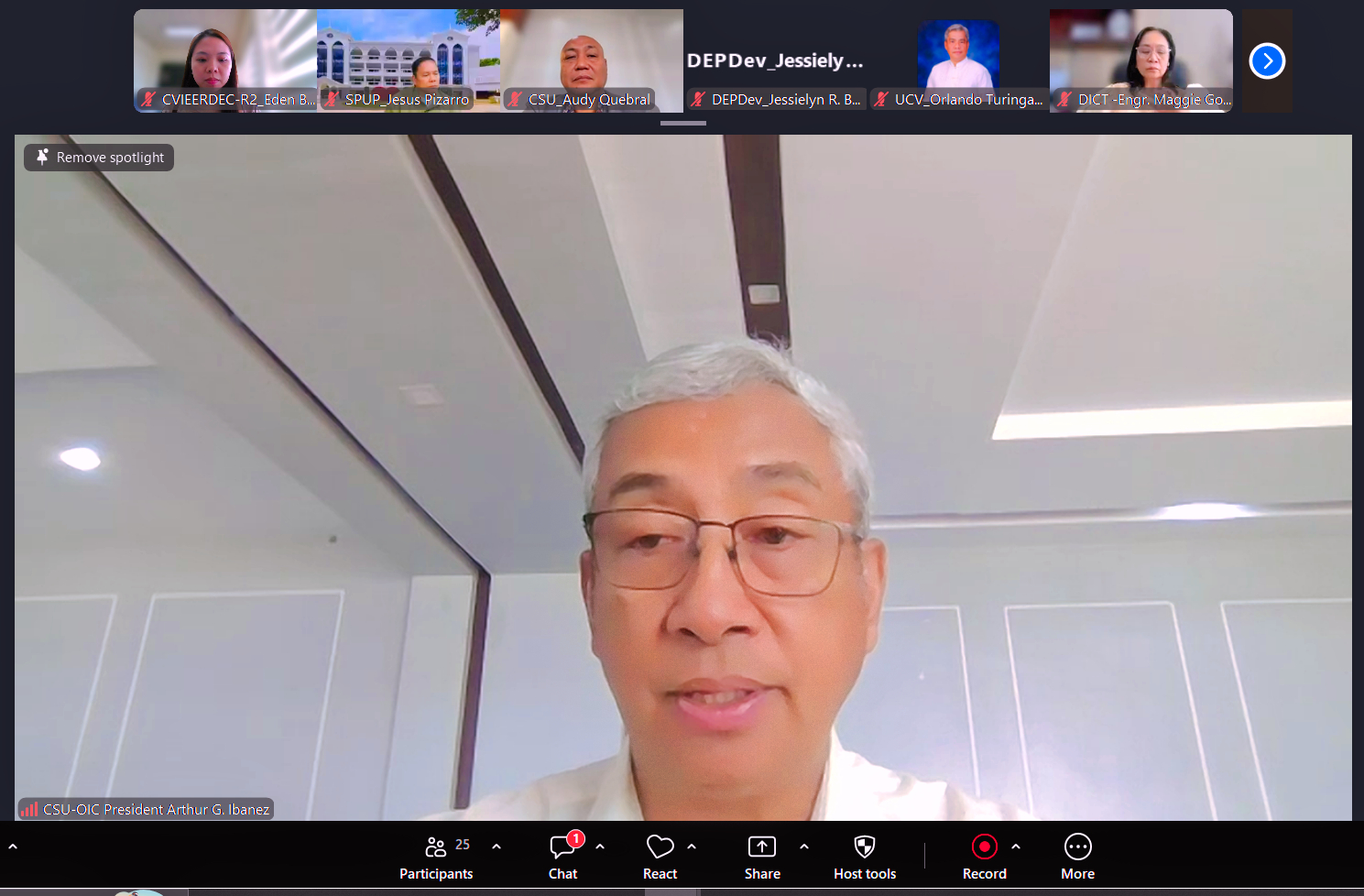Expand the Participants options arrow
The image size is (1364, 896).
pos(496,847)
